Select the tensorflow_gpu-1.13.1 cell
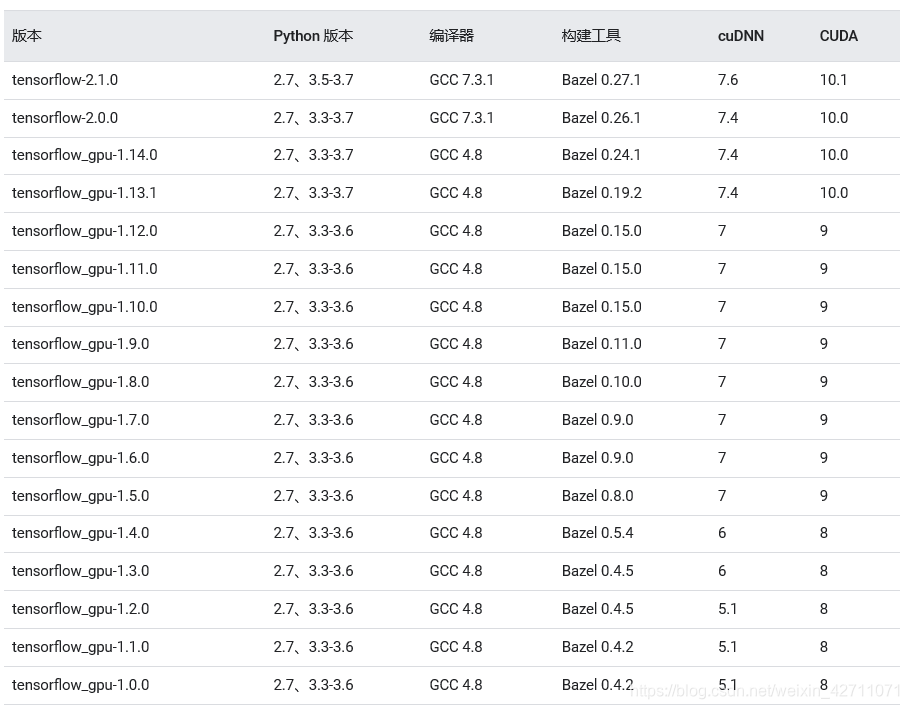Screen dimensions: 909x709 [x=84, y=193]
